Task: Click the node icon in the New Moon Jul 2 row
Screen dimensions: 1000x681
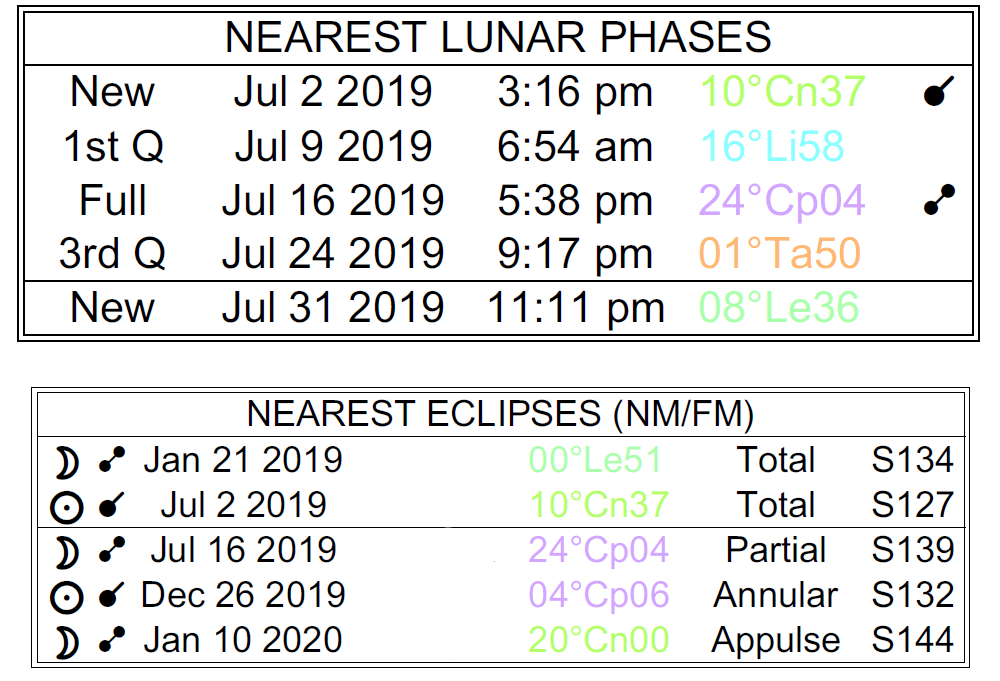Action: (938, 92)
